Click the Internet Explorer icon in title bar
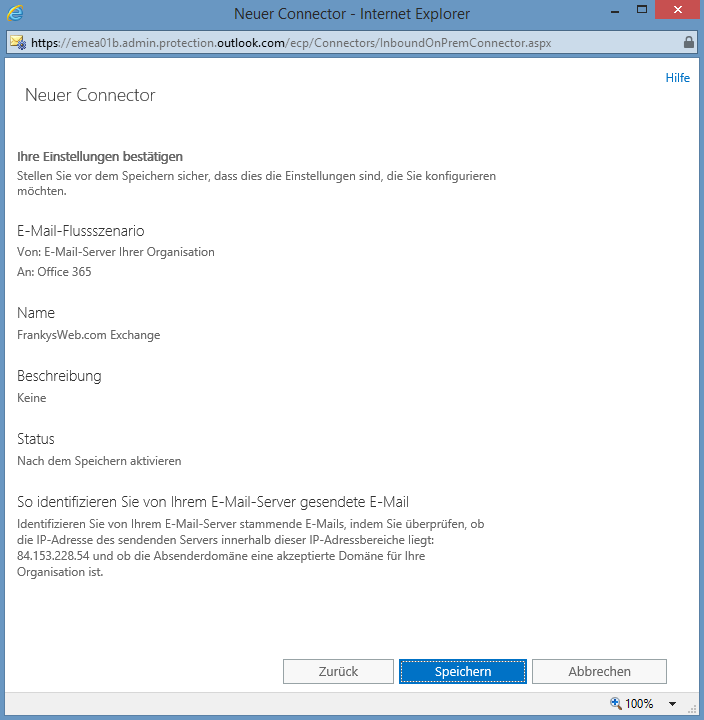The height and width of the screenshot is (720, 704). tap(17, 14)
